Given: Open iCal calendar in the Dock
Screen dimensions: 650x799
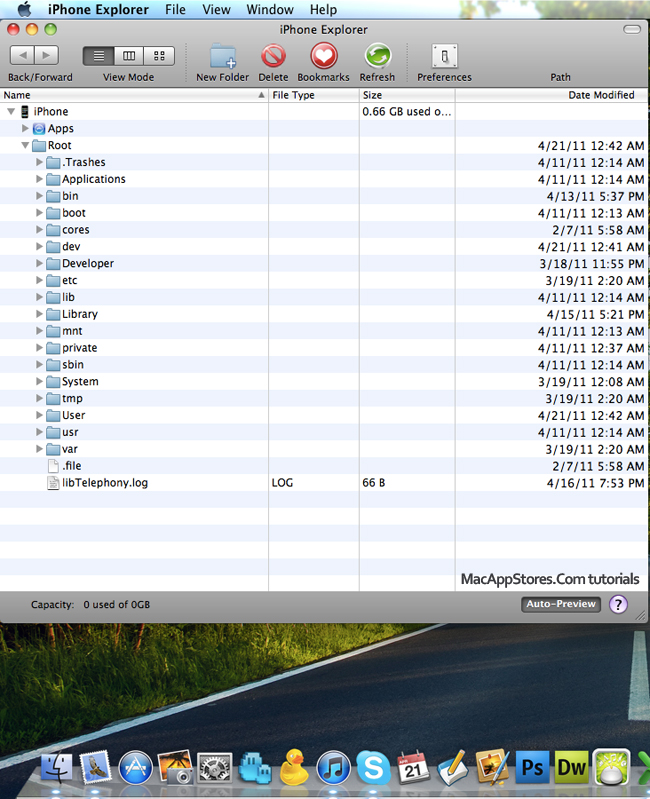Looking at the screenshot, I should 413,767.
